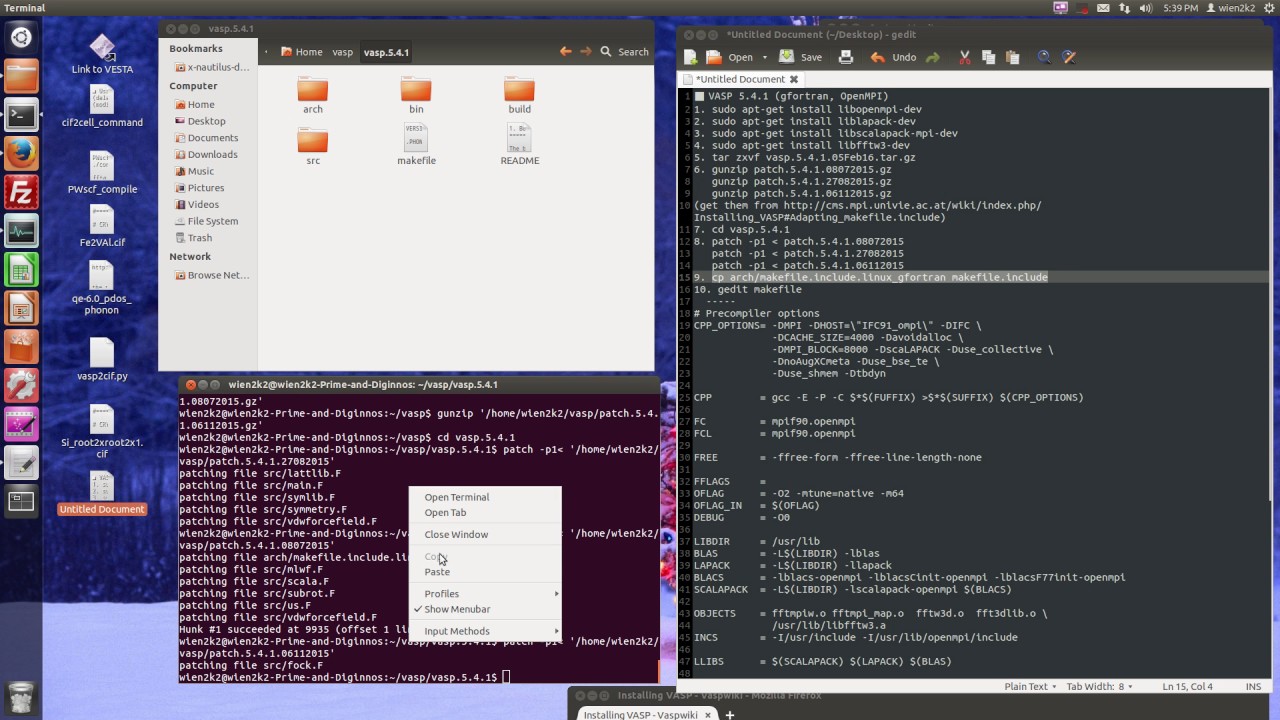1280x720 pixels.
Task: Open the Plain Text language dropdown
Action: [x=1030, y=687]
